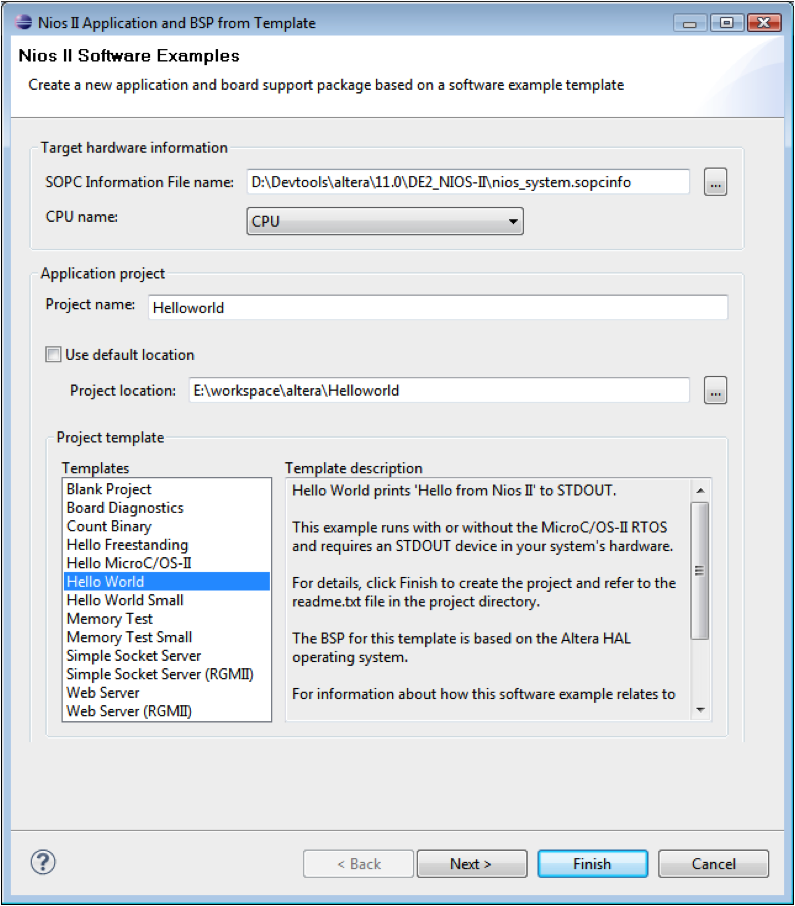
Task: Click the Next button
Action: (471, 864)
